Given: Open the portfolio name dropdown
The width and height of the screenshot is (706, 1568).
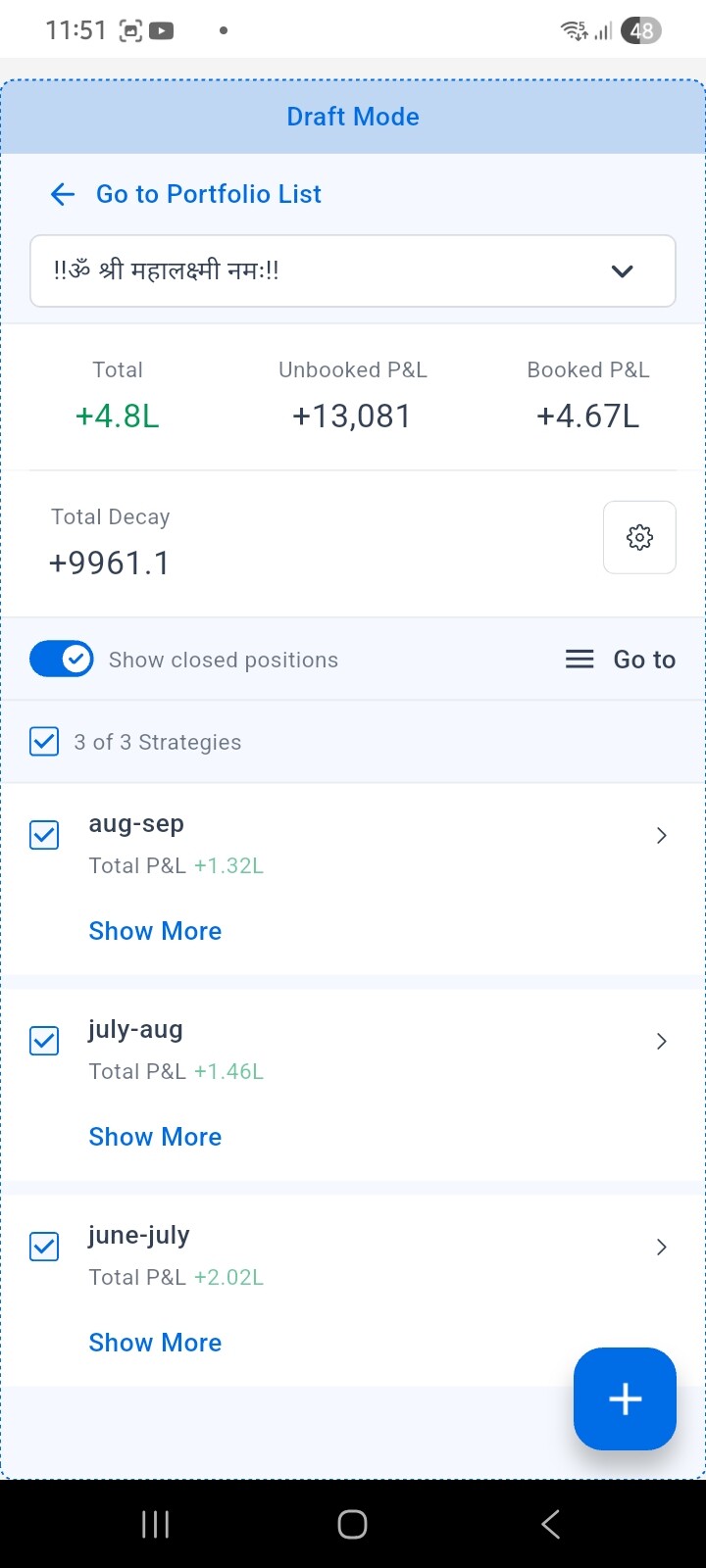Looking at the screenshot, I should 353,270.
